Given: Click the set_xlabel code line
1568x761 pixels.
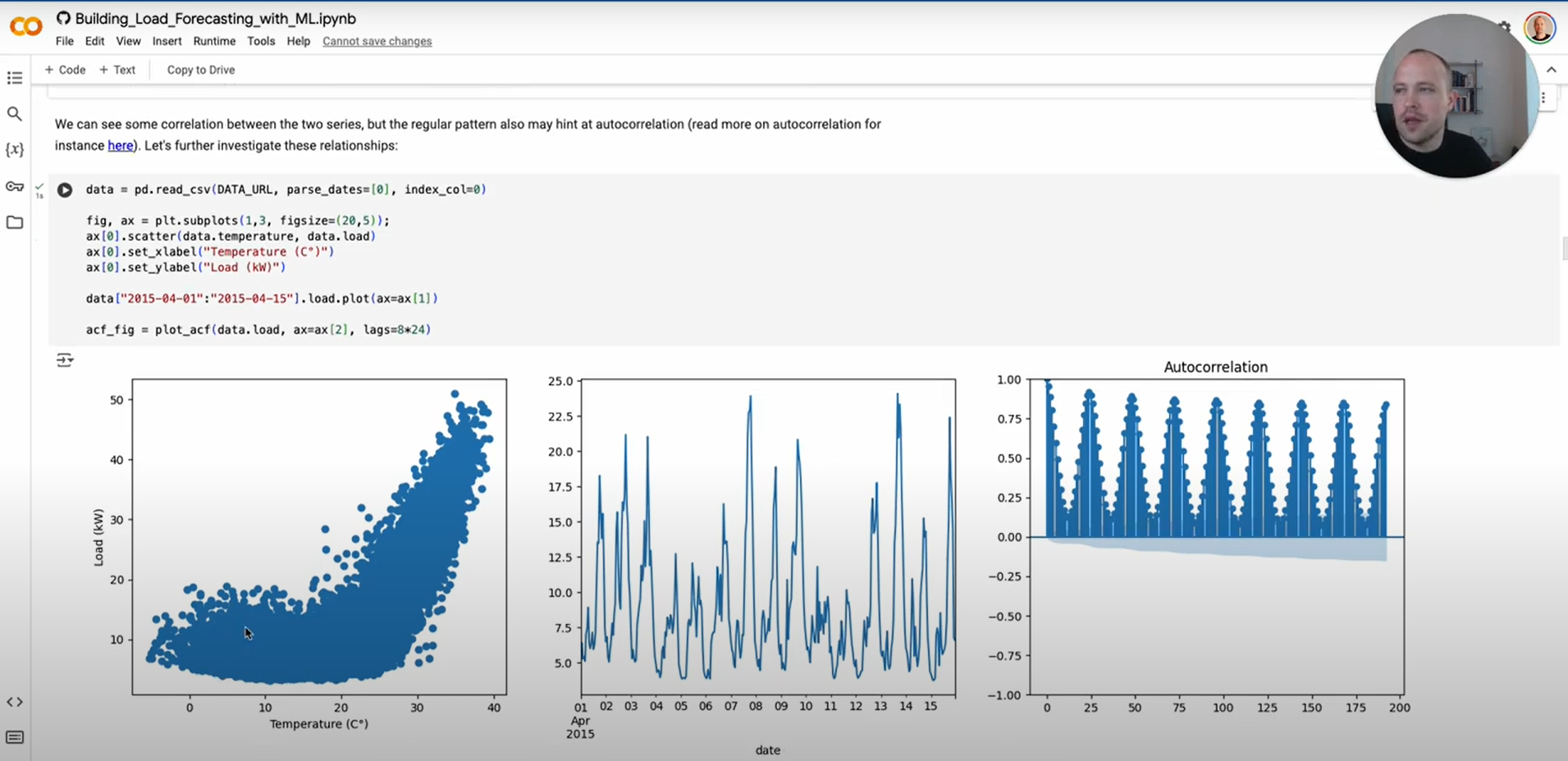Looking at the screenshot, I should point(210,252).
